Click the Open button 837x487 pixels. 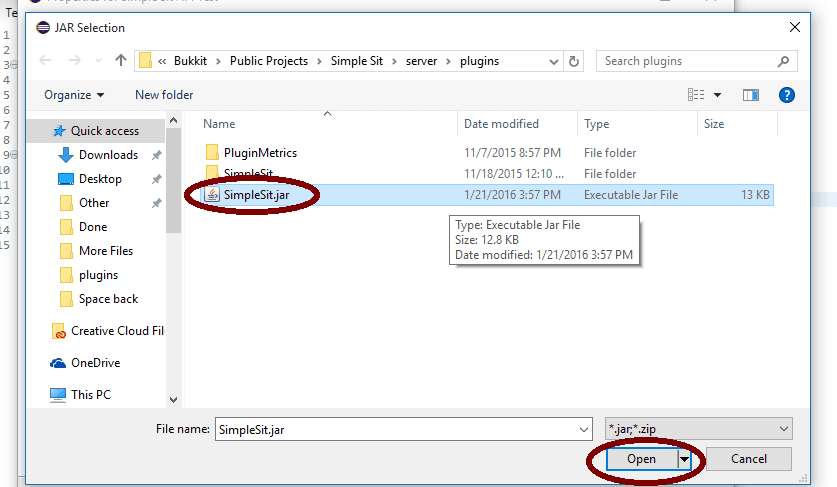(641, 459)
